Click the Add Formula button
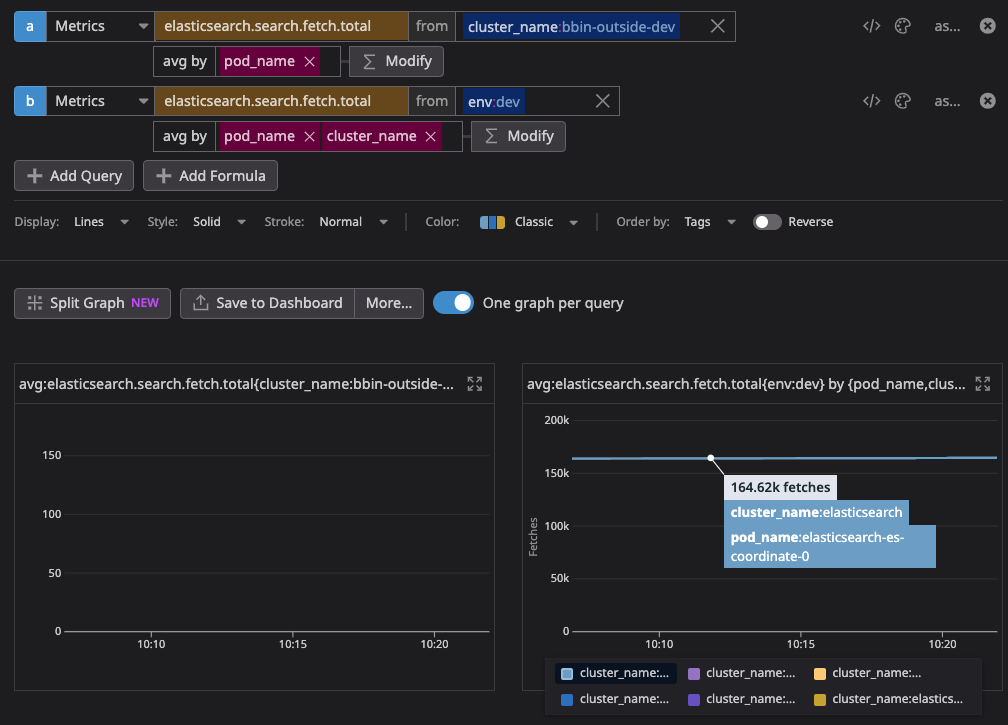1008x725 pixels. pyautogui.click(x=211, y=176)
